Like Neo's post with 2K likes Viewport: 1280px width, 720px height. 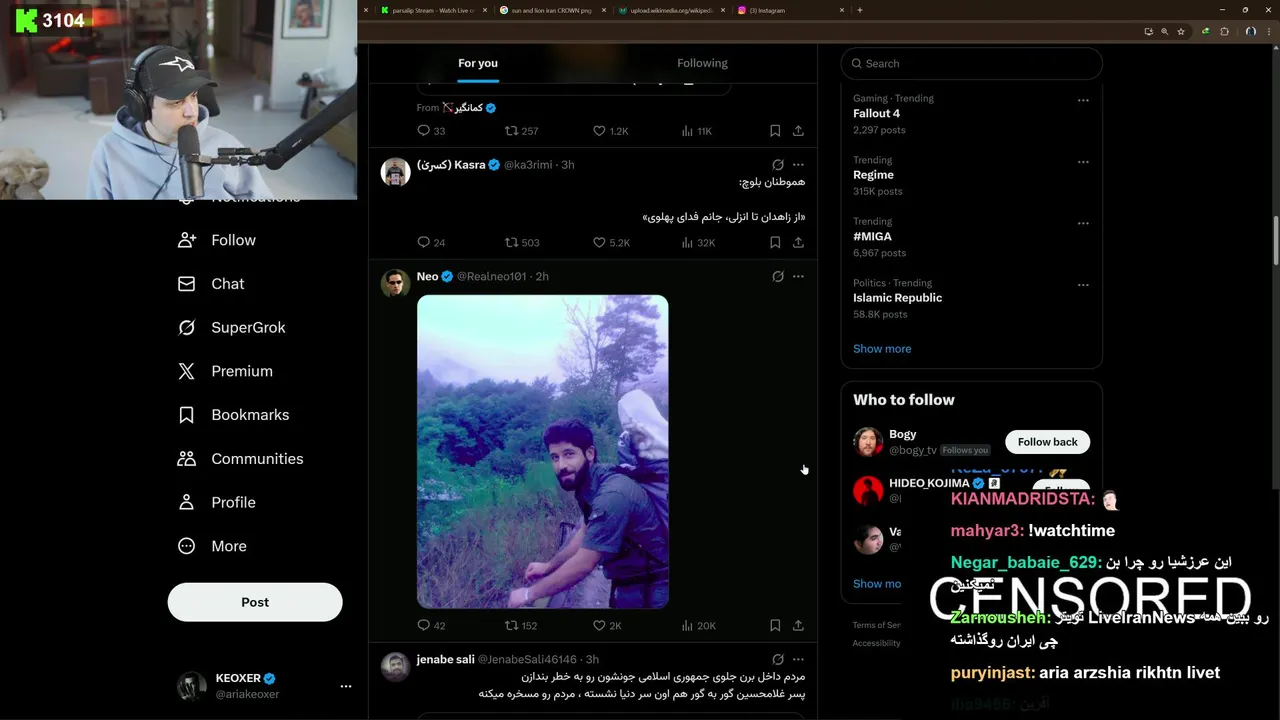(x=607, y=625)
